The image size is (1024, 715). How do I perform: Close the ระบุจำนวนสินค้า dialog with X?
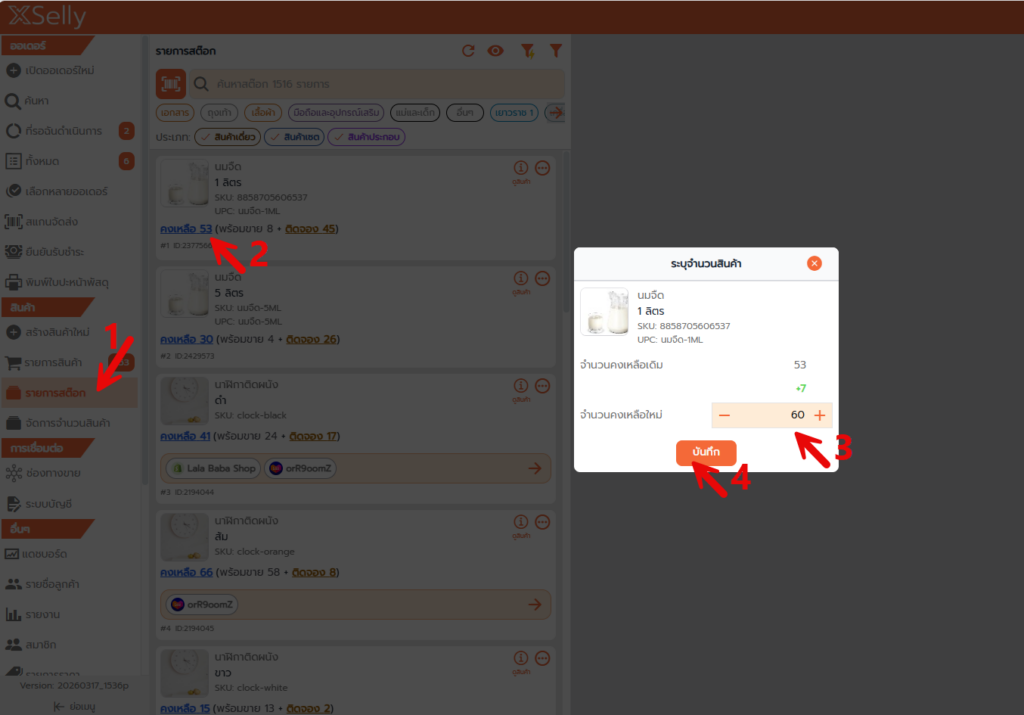814,263
